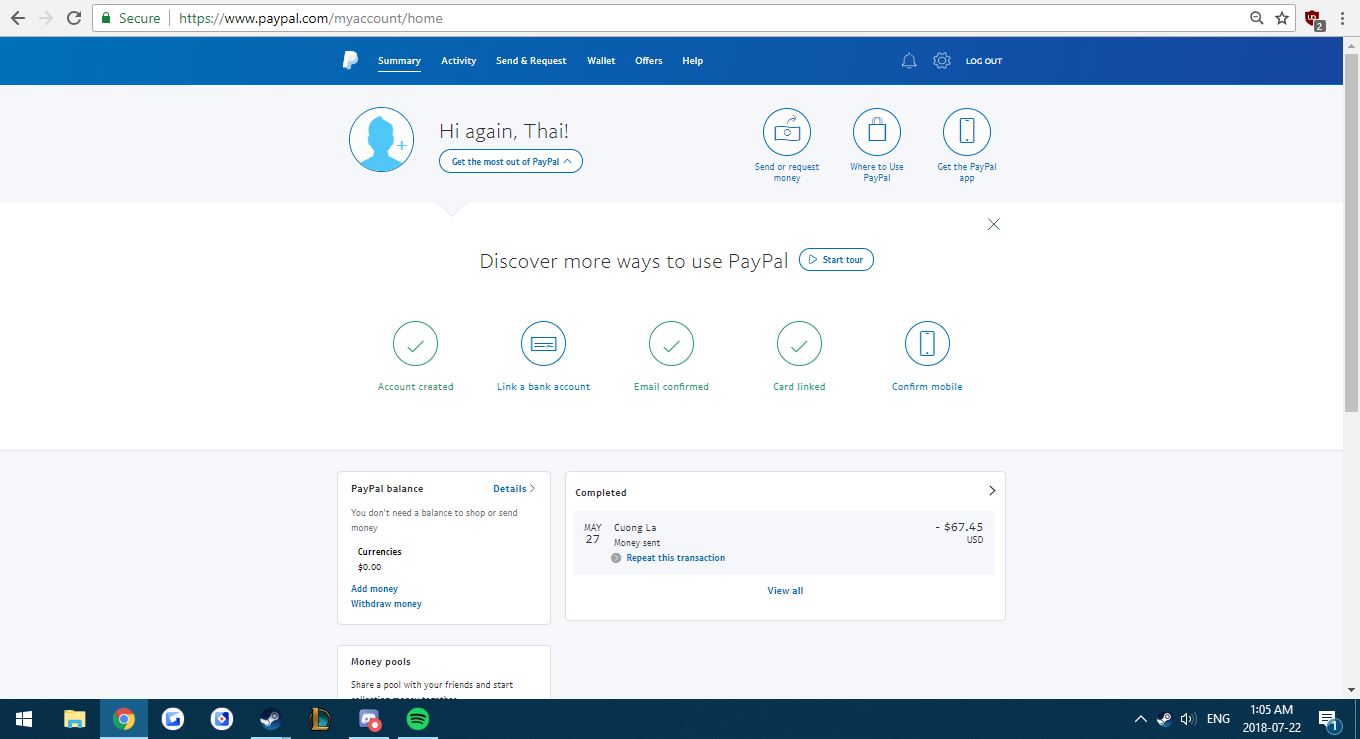Bookmark this page with the star icon
This screenshot has height=739, width=1360.
pyautogui.click(x=1282, y=18)
